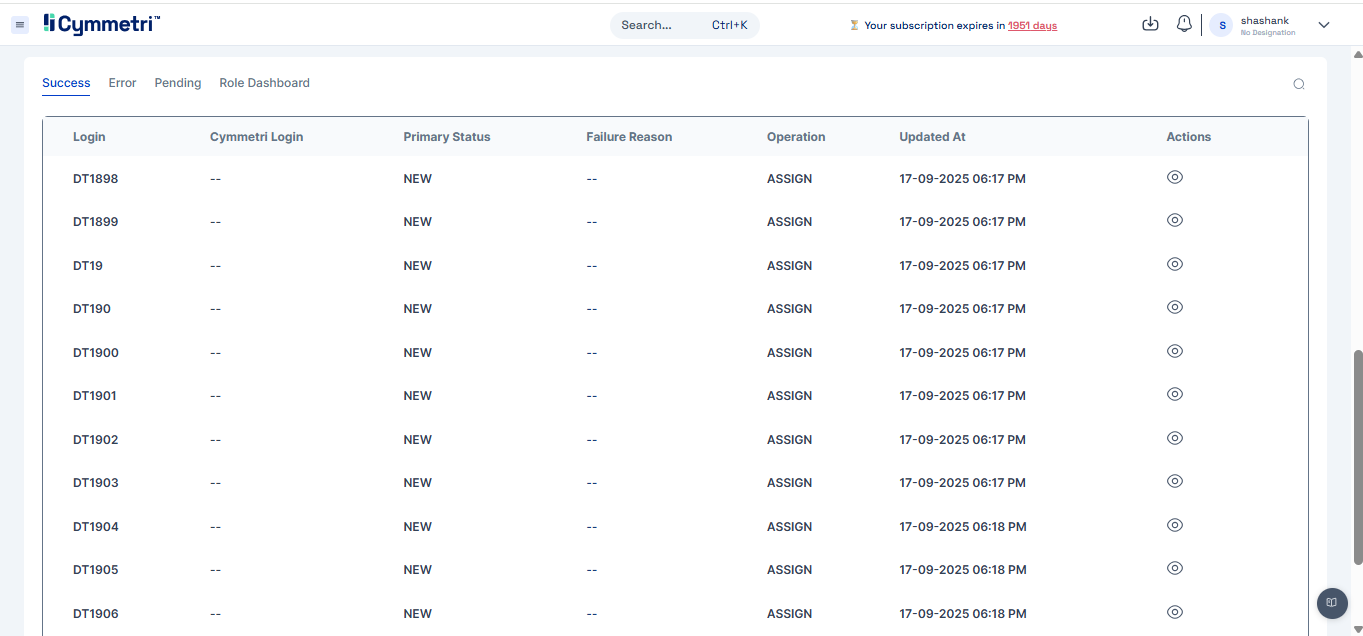Click the updated time for DT1905
The height and width of the screenshot is (636, 1363).
click(963, 570)
